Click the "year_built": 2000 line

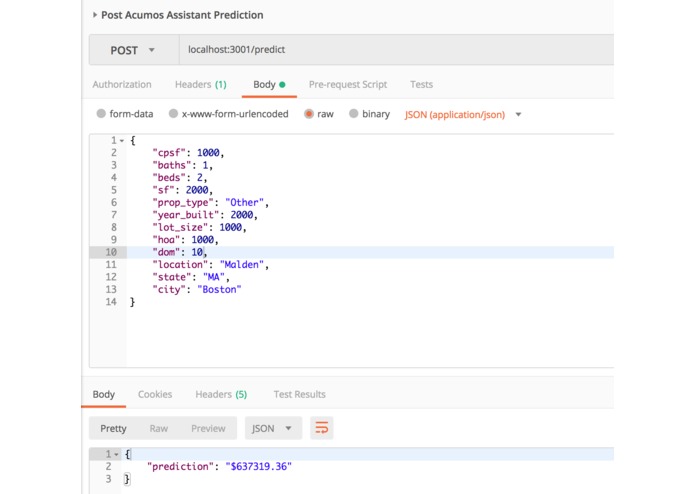[205, 215]
